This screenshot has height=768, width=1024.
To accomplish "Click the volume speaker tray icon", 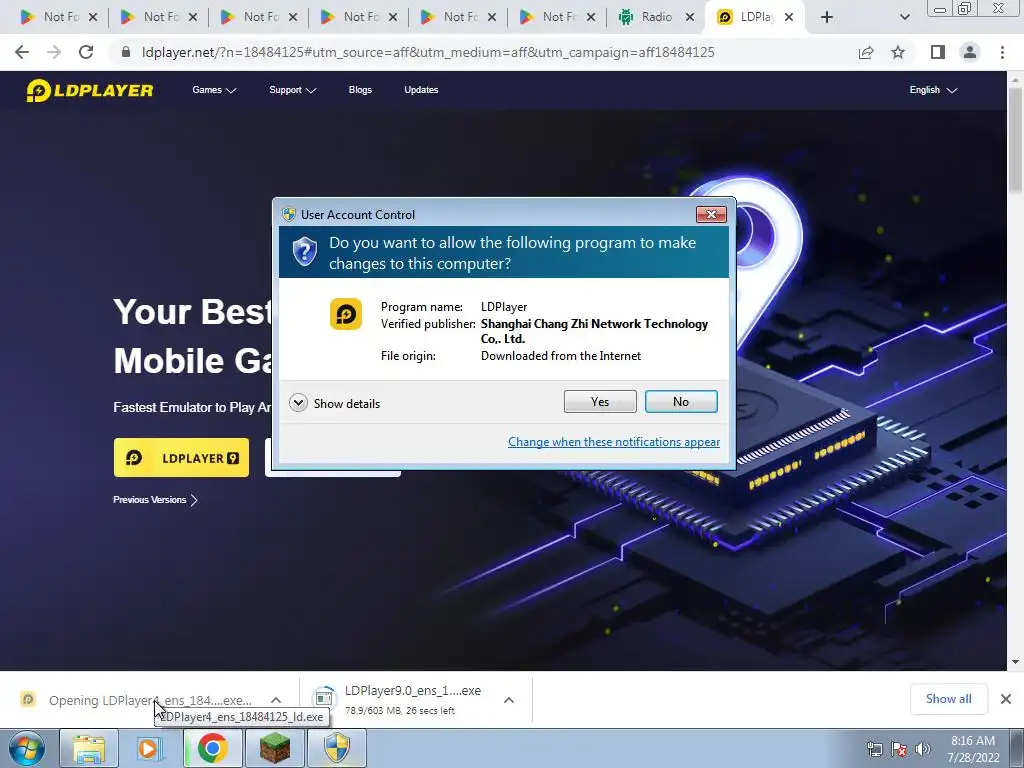I will [x=923, y=749].
